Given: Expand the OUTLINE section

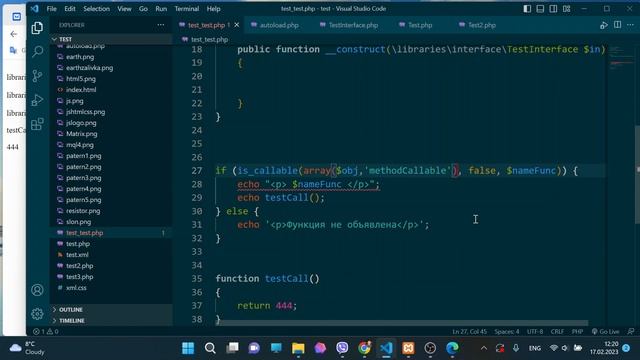Looking at the screenshot, I should point(111,309).
